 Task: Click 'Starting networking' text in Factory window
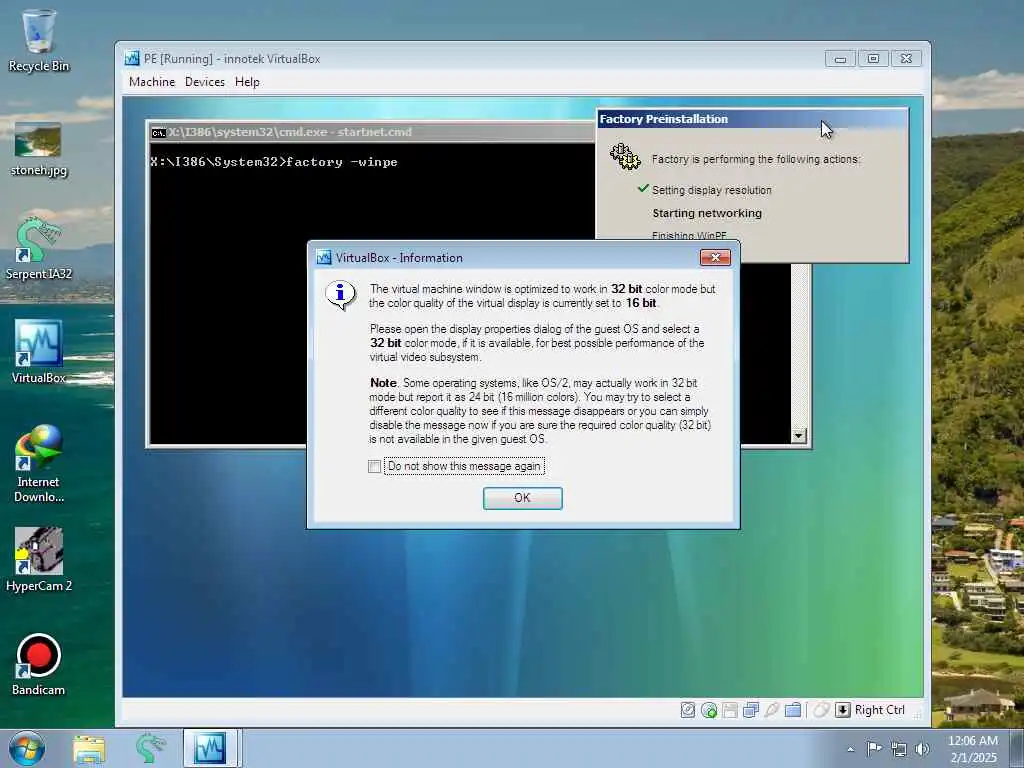(x=707, y=213)
